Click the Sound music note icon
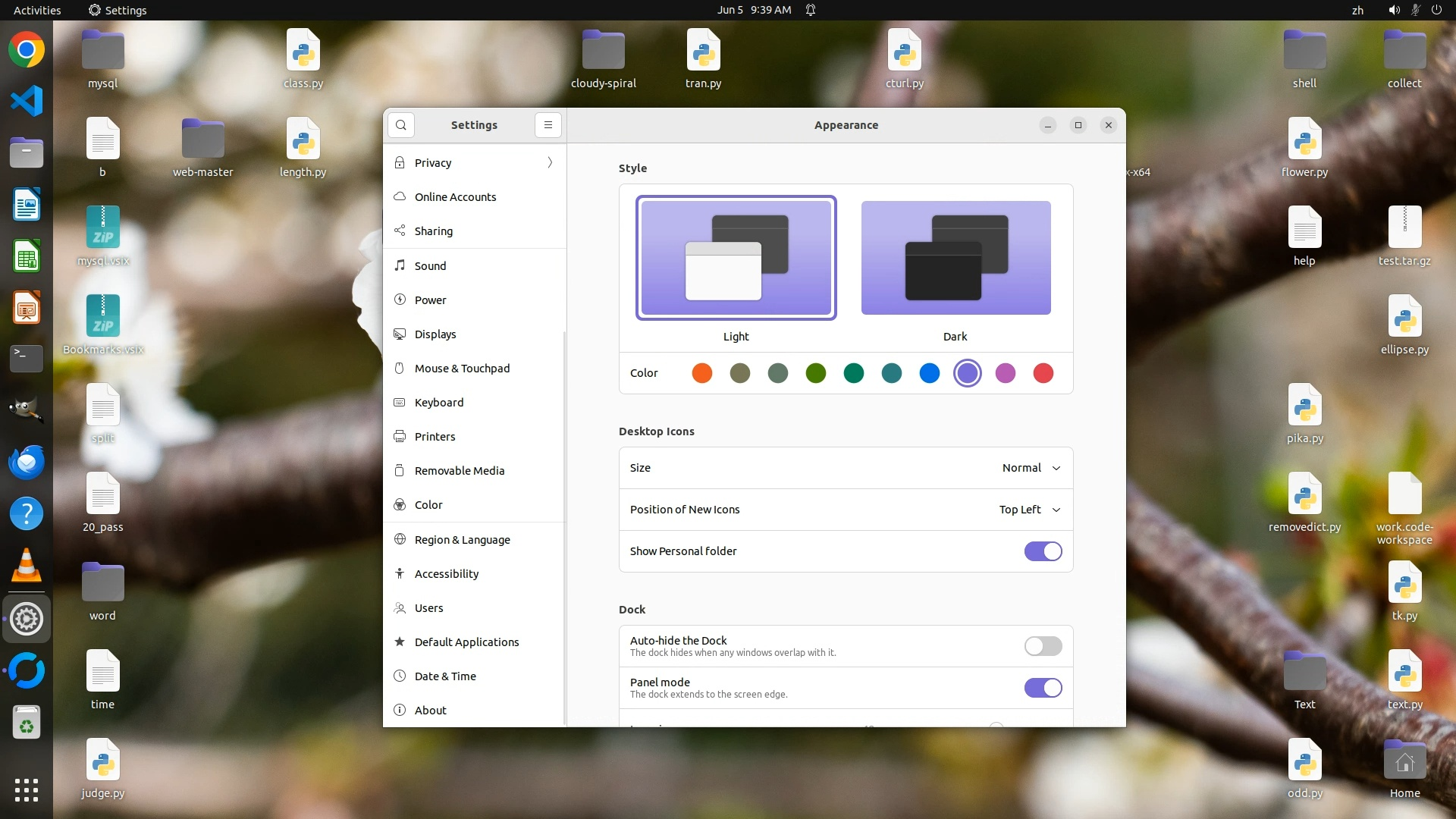Viewport: 1456px width, 819px height. pyautogui.click(x=400, y=265)
